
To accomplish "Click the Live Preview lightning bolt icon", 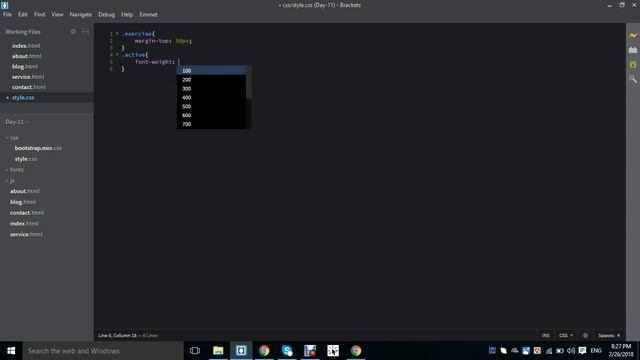I will tap(633, 36).
